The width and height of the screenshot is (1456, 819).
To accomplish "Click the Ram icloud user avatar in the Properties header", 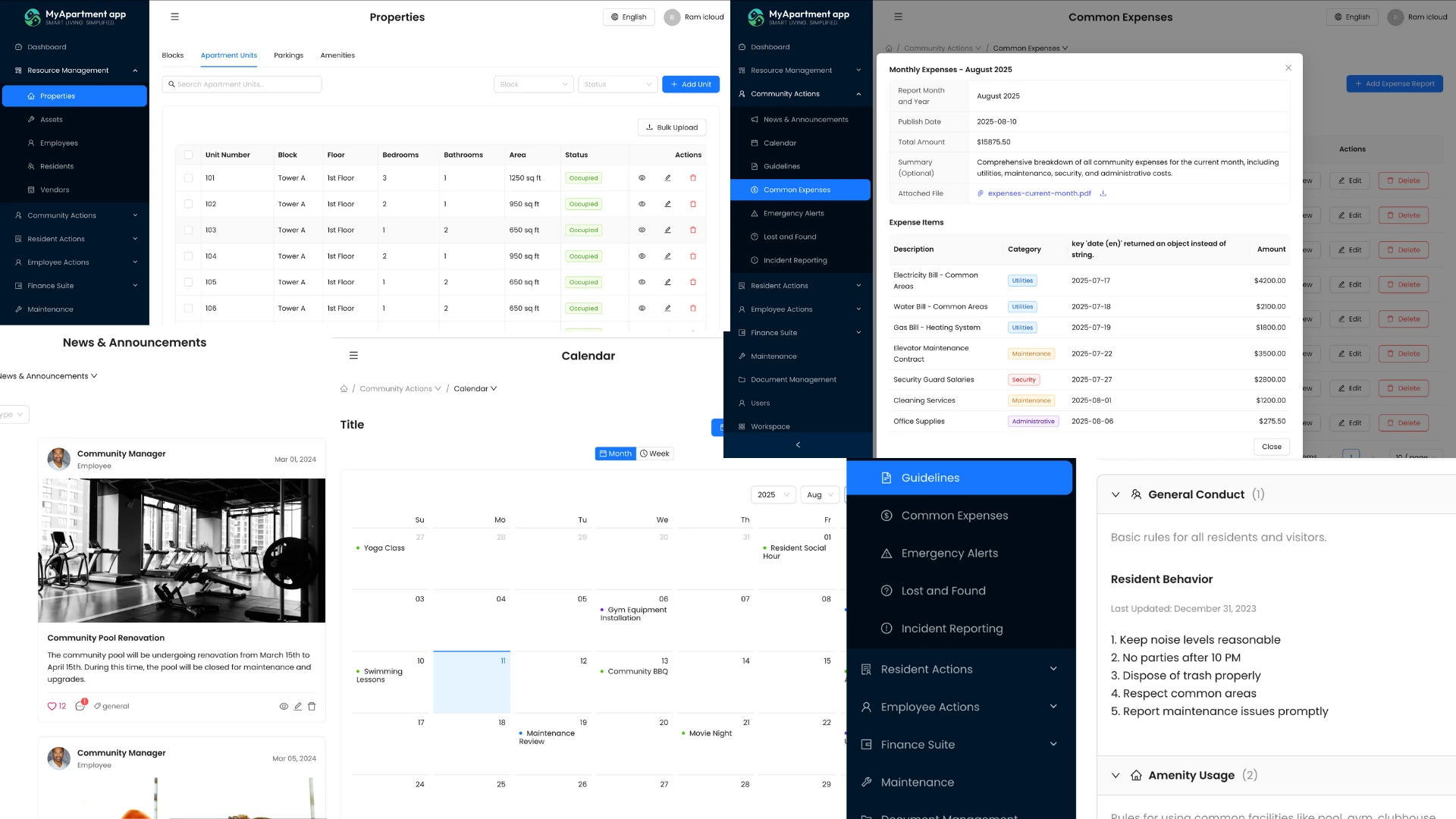I will pos(672,17).
